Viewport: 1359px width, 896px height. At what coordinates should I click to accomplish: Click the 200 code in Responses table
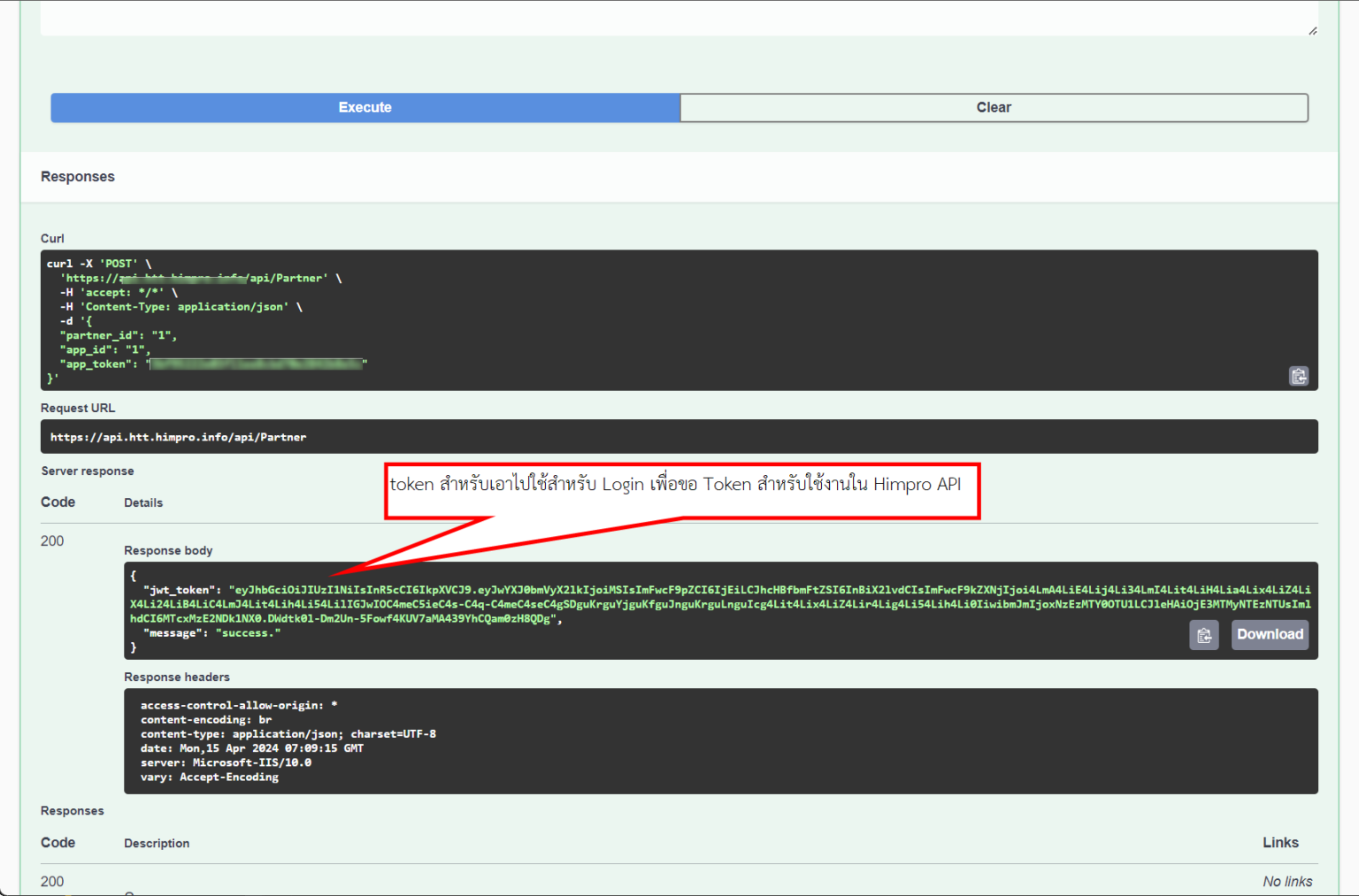52,881
